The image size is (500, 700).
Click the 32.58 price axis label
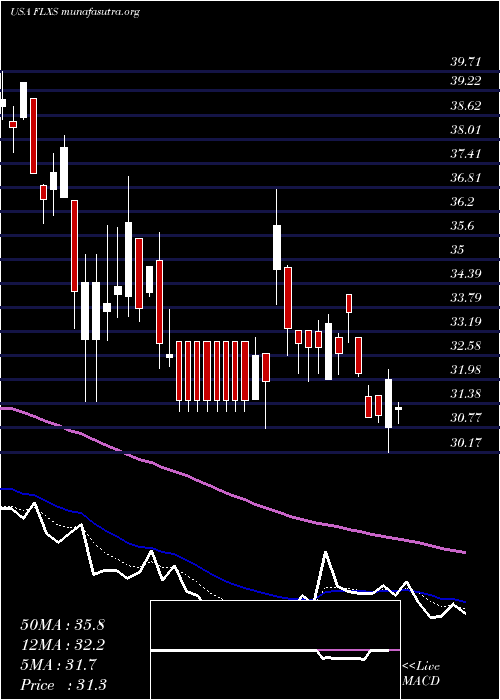click(x=465, y=346)
